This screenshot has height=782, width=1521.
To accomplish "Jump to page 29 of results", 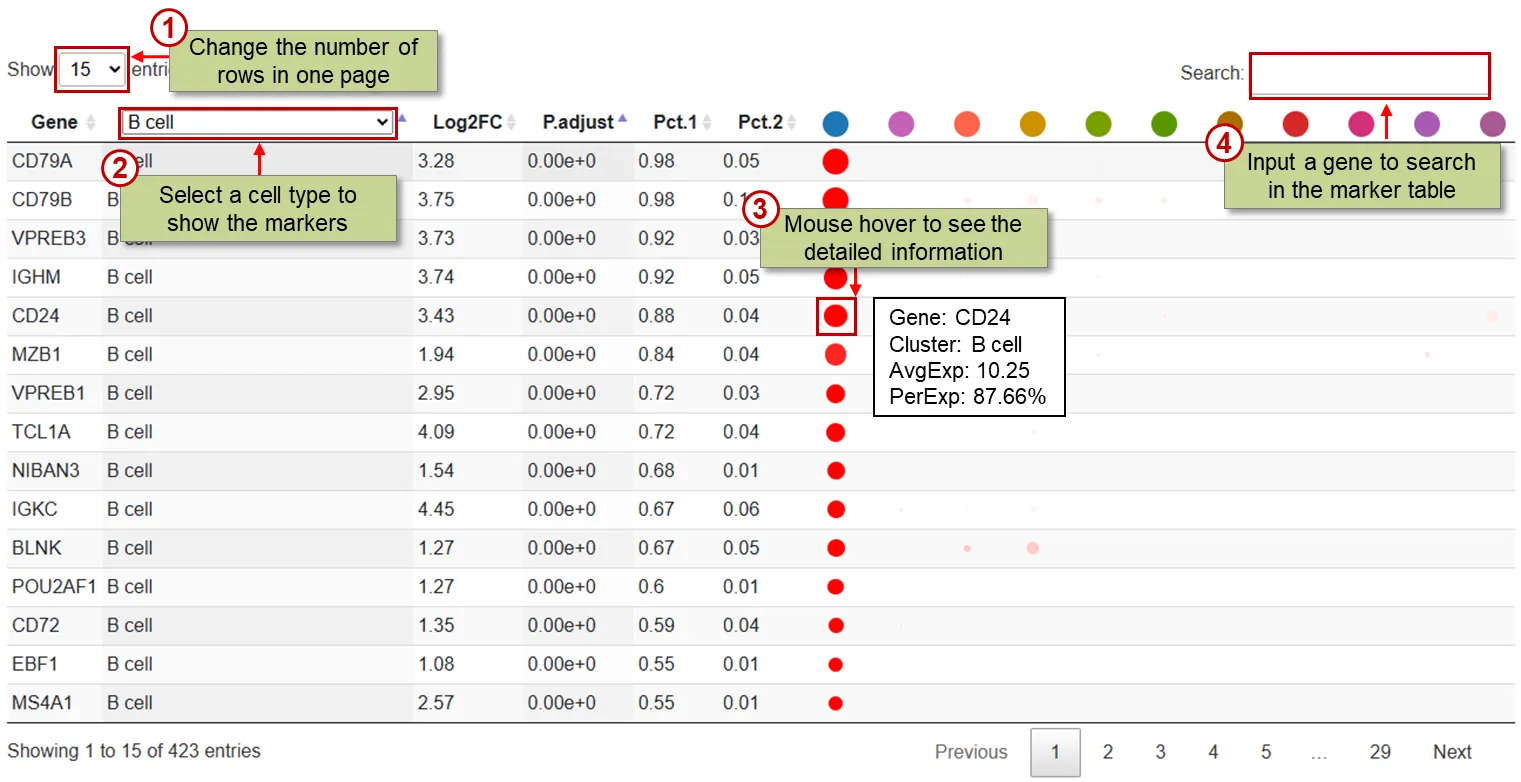I will (x=1380, y=751).
